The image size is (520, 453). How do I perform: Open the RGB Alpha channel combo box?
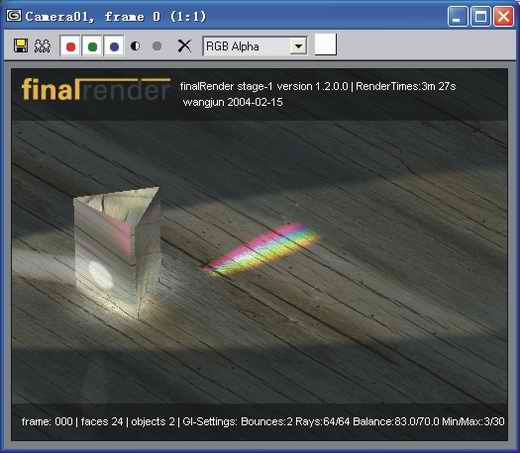point(255,46)
